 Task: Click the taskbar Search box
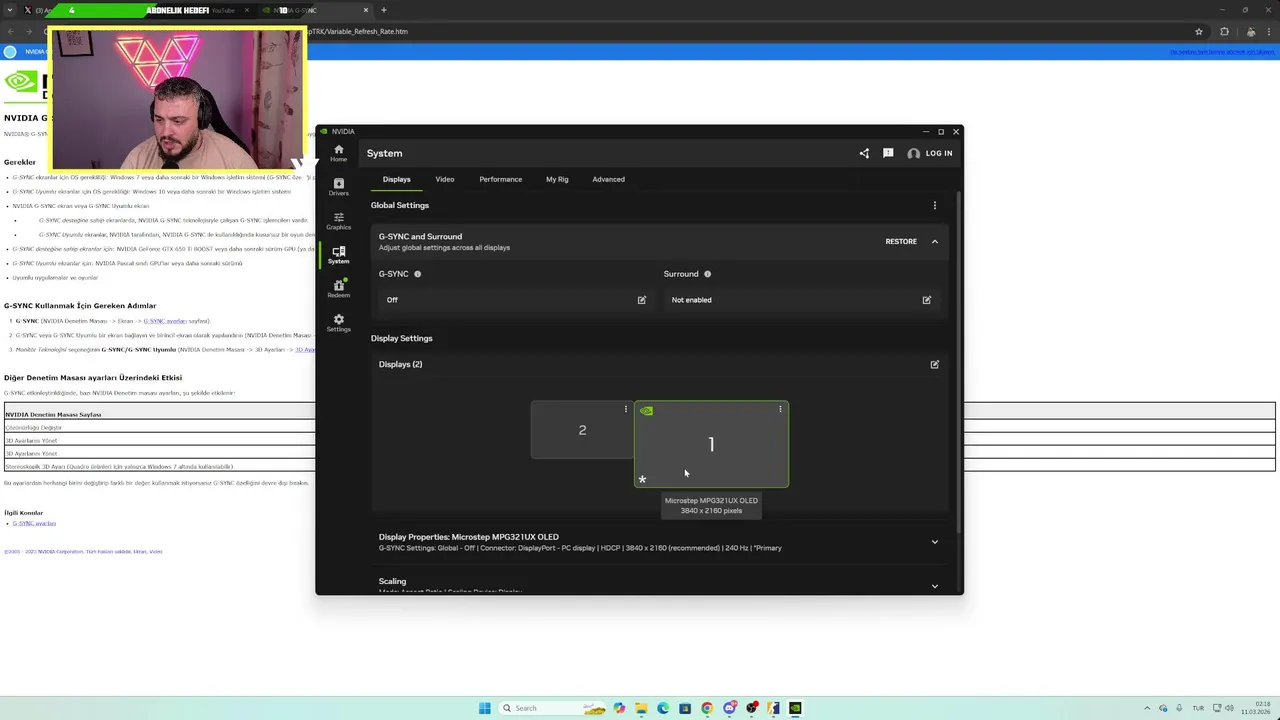tap(550, 708)
